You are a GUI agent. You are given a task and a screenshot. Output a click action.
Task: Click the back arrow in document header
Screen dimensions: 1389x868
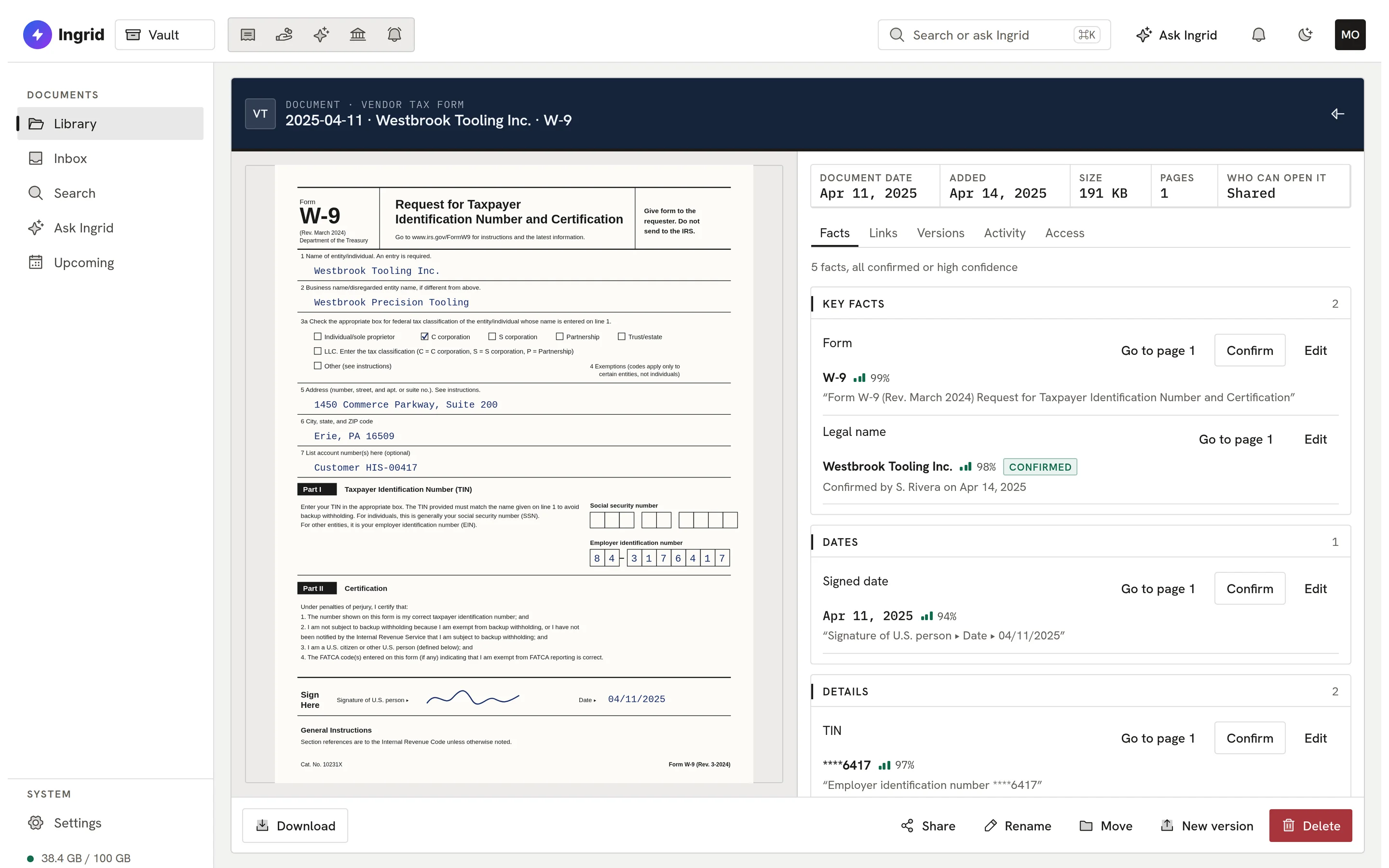(x=1337, y=114)
